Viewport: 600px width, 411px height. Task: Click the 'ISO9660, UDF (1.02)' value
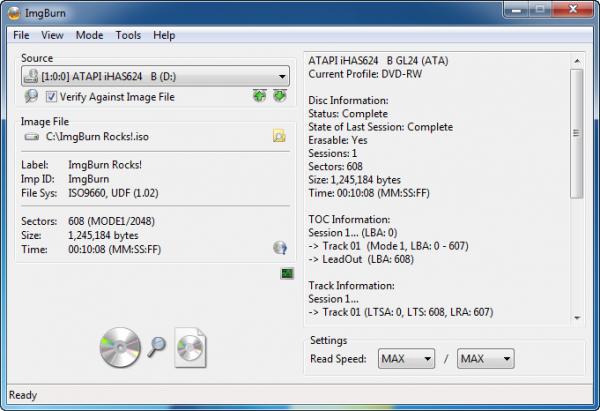tap(113, 193)
